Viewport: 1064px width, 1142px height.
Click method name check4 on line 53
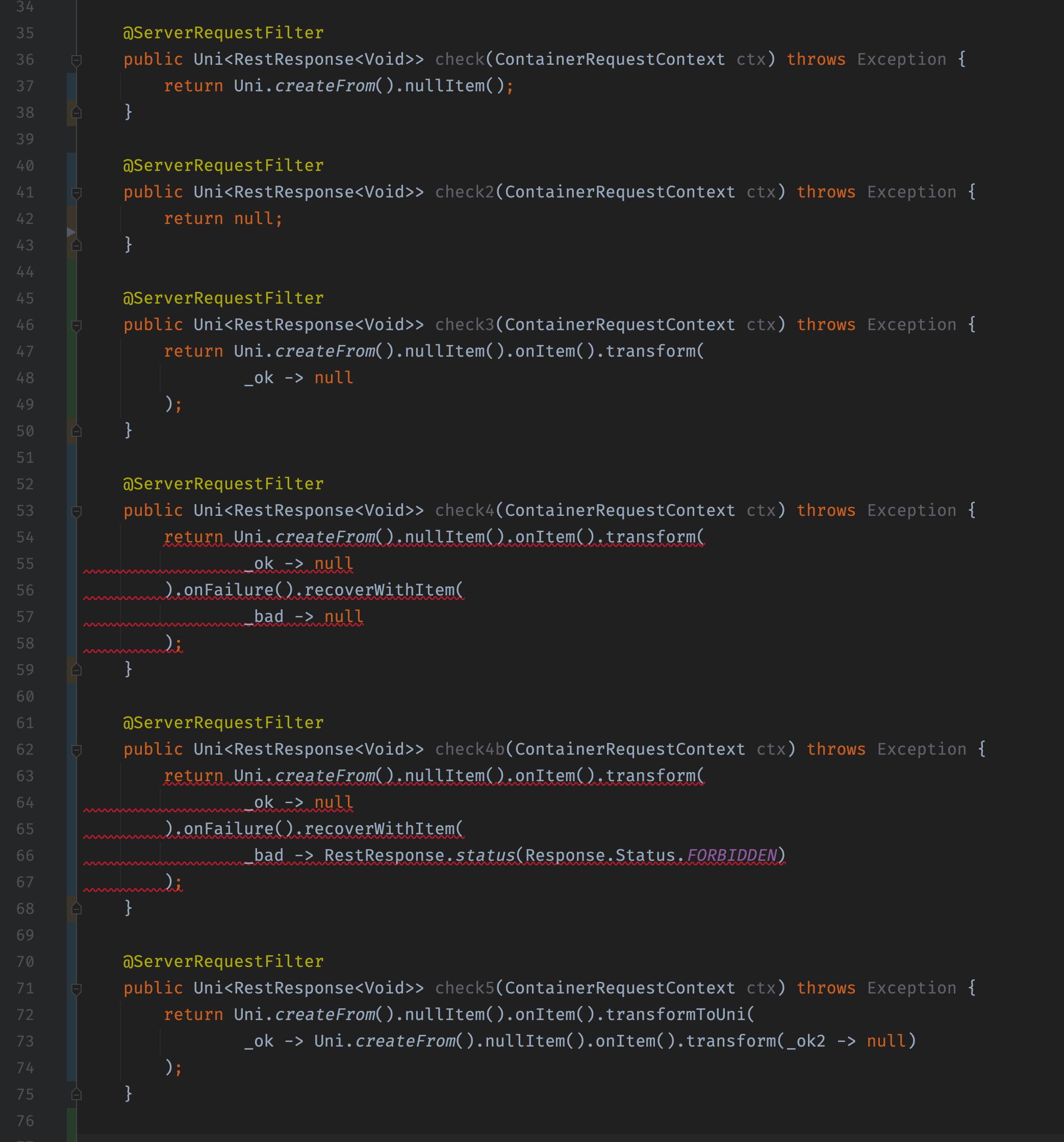tap(465, 511)
